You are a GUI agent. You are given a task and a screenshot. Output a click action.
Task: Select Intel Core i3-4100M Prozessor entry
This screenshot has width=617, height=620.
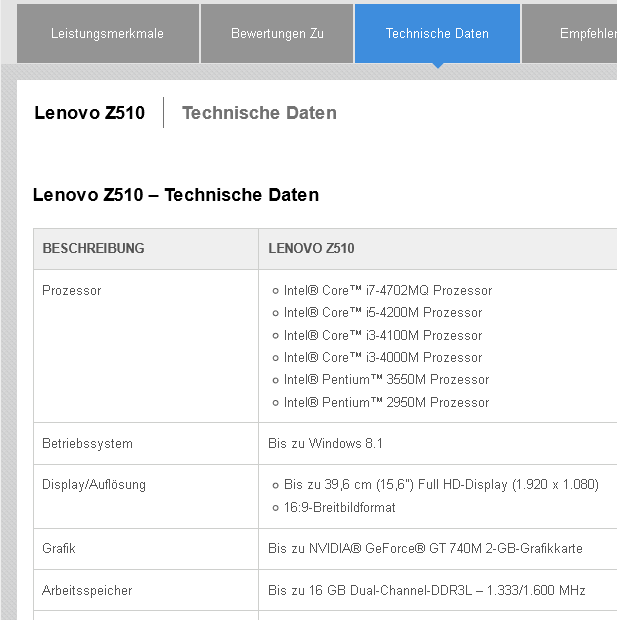383,336
